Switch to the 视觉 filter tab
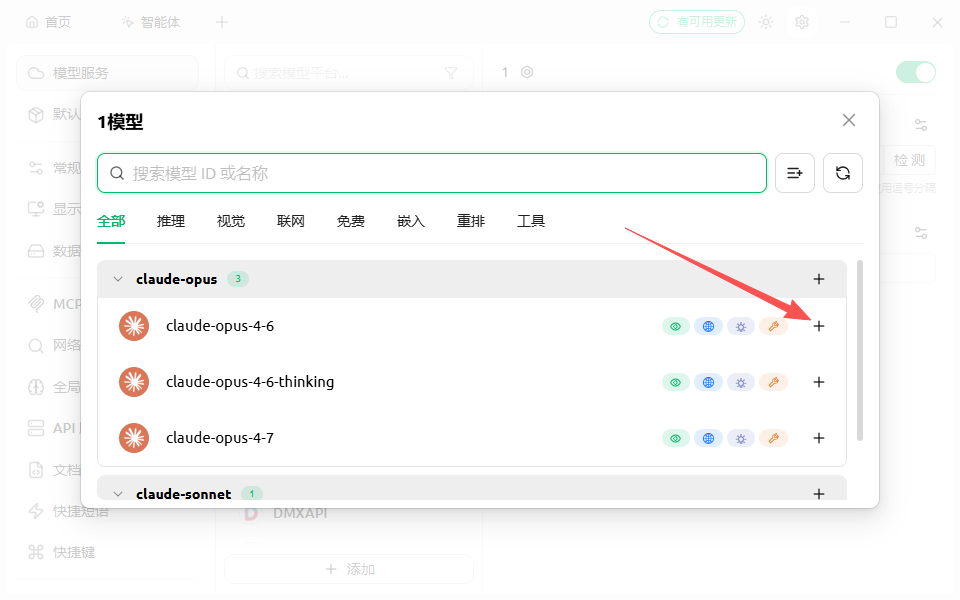This screenshot has height=600, width=960. click(231, 221)
